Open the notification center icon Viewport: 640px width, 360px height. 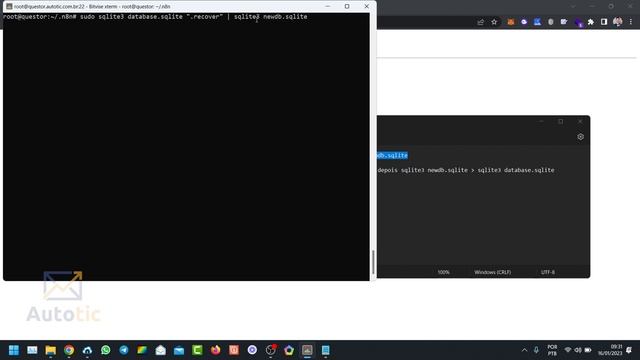click(x=629, y=350)
